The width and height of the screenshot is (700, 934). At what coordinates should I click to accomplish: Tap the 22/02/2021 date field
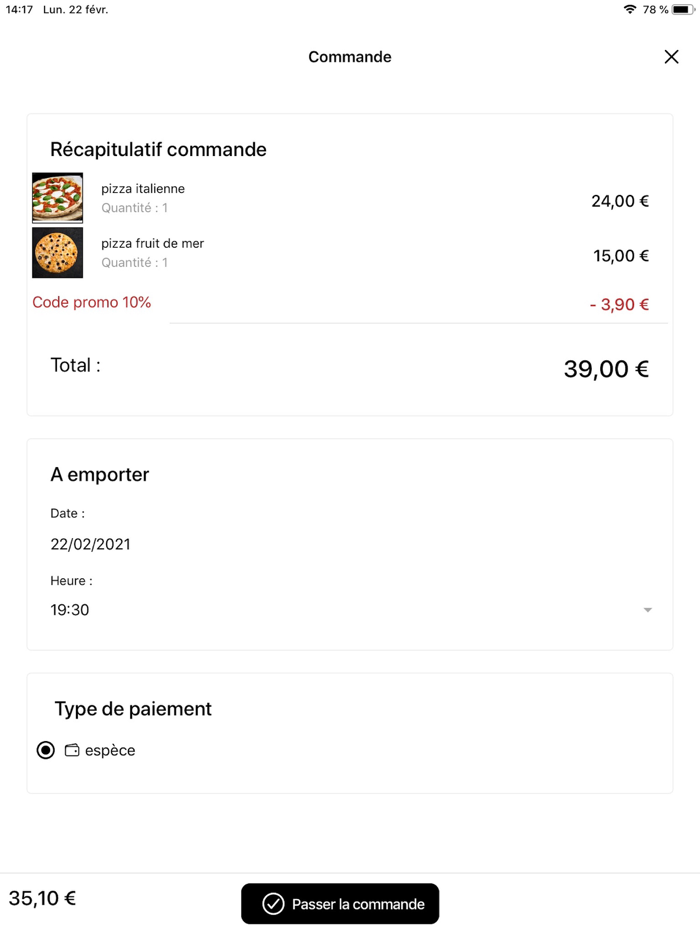(x=90, y=544)
